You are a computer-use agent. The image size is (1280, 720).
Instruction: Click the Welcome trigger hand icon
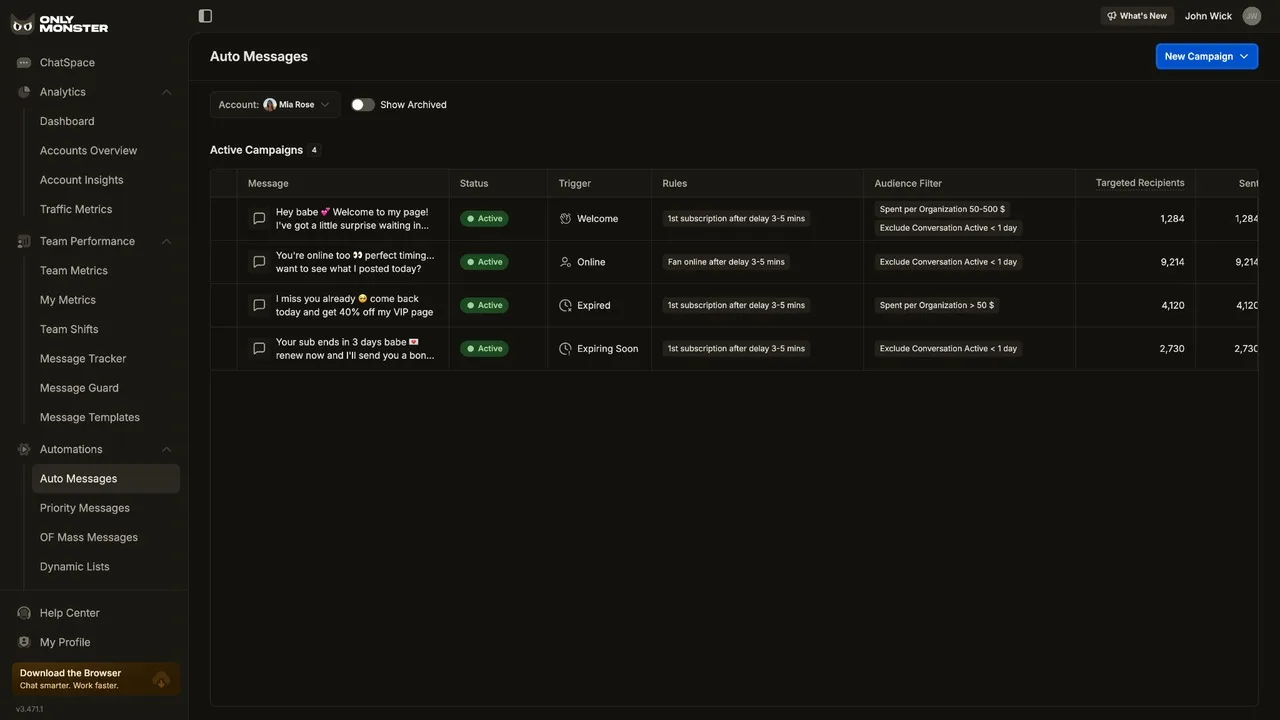coord(565,219)
